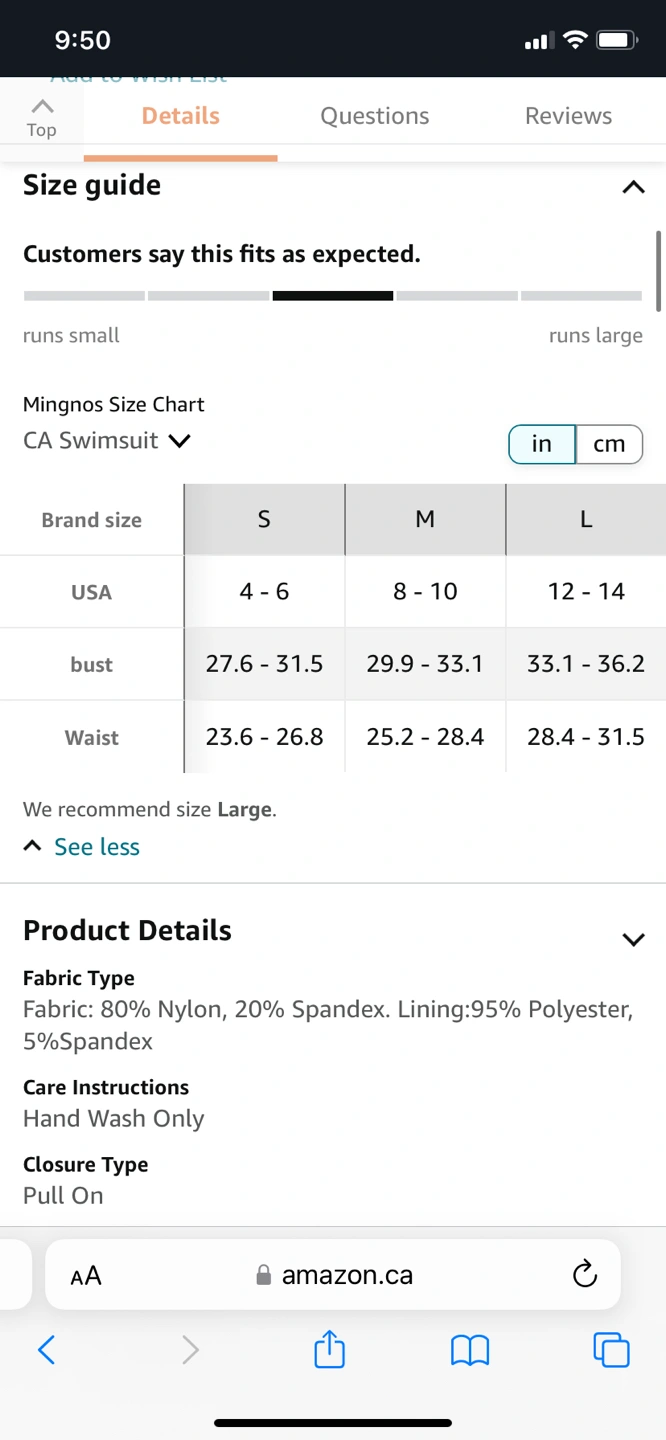Switch to the Reviews tab
666x1440 pixels.
(568, 116)
